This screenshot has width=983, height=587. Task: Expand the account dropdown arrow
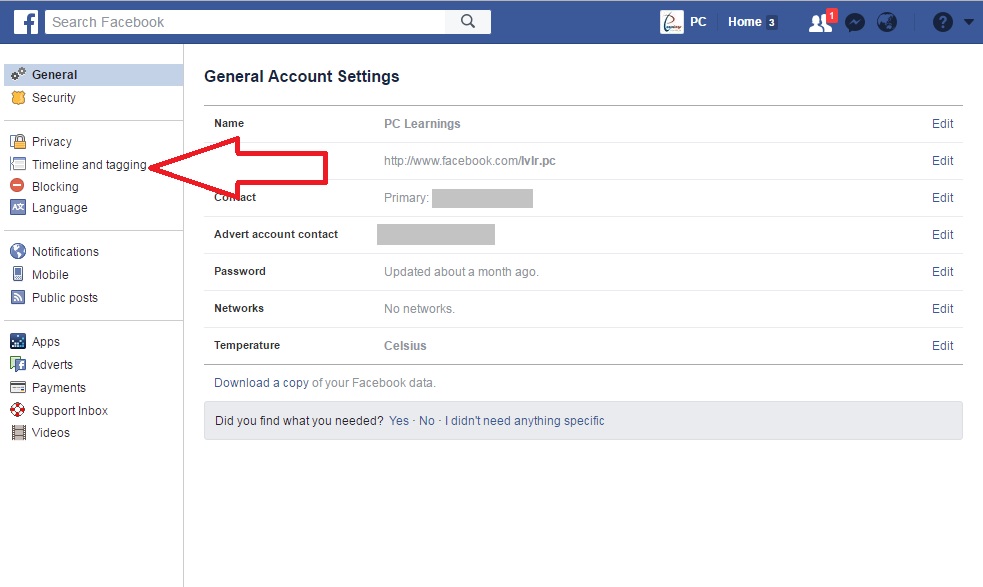969,22
